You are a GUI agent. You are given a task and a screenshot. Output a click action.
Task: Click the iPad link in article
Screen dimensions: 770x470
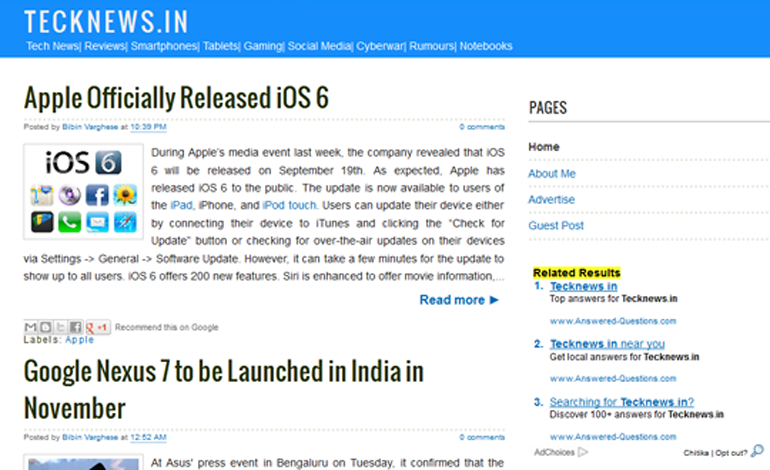181,205
